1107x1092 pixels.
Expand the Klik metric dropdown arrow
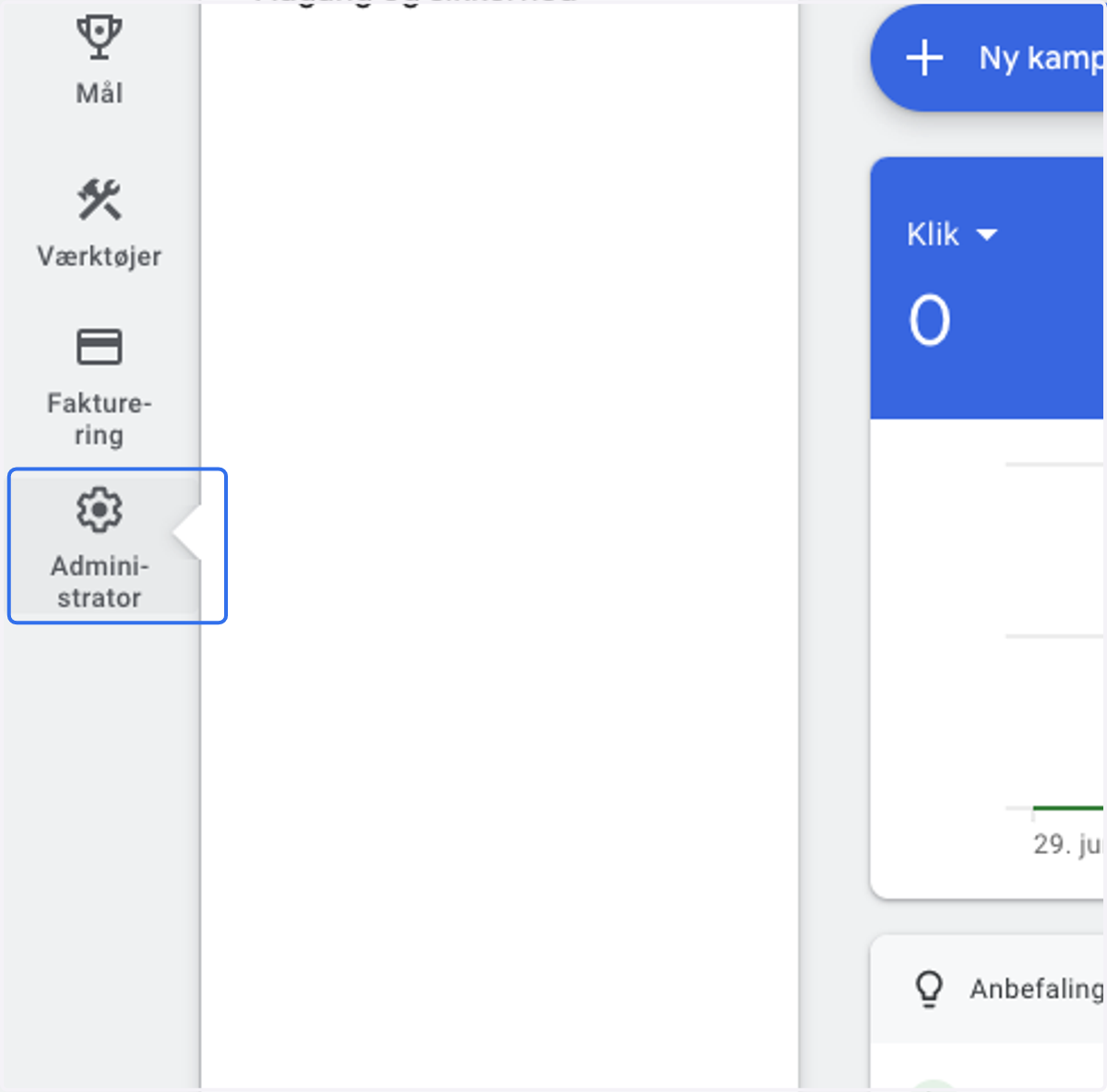pyautogui.click(x=987, y=234)
